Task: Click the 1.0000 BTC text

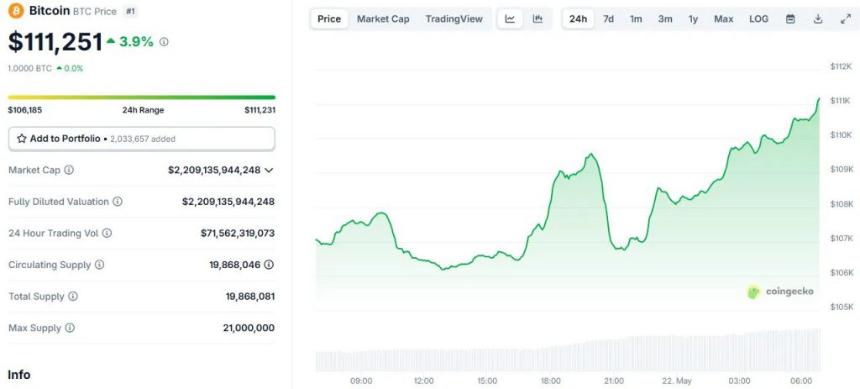Action: 30,69
